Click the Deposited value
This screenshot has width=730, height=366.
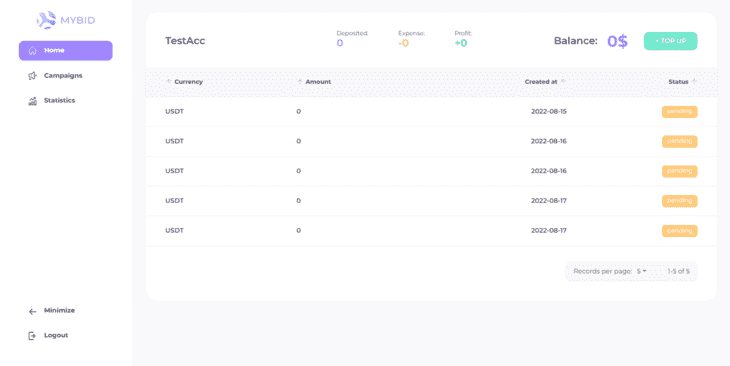340,43
